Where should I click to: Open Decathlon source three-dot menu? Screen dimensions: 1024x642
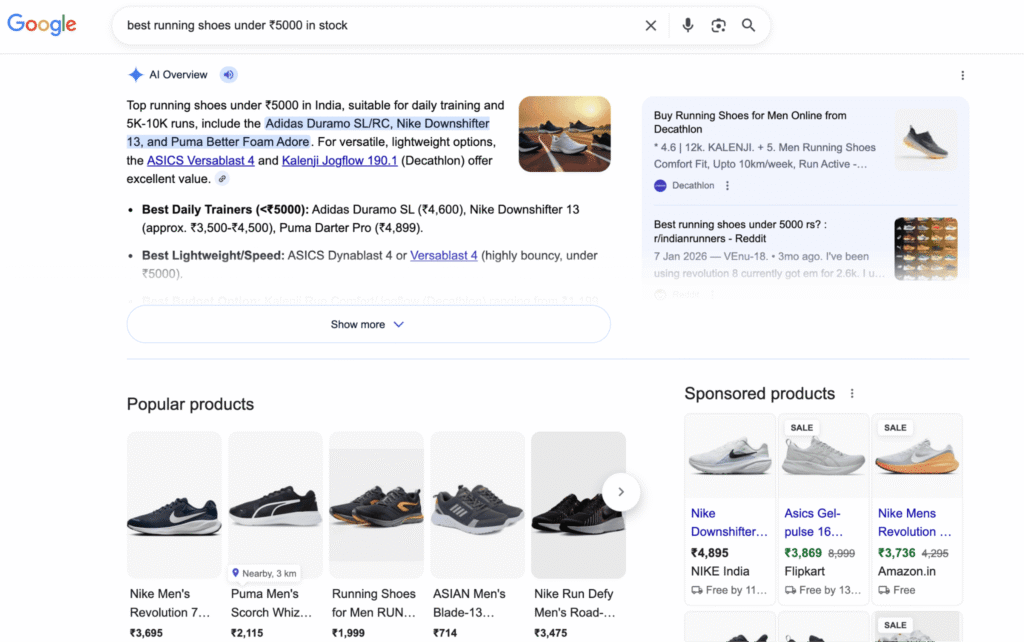(x=728, y=185)
